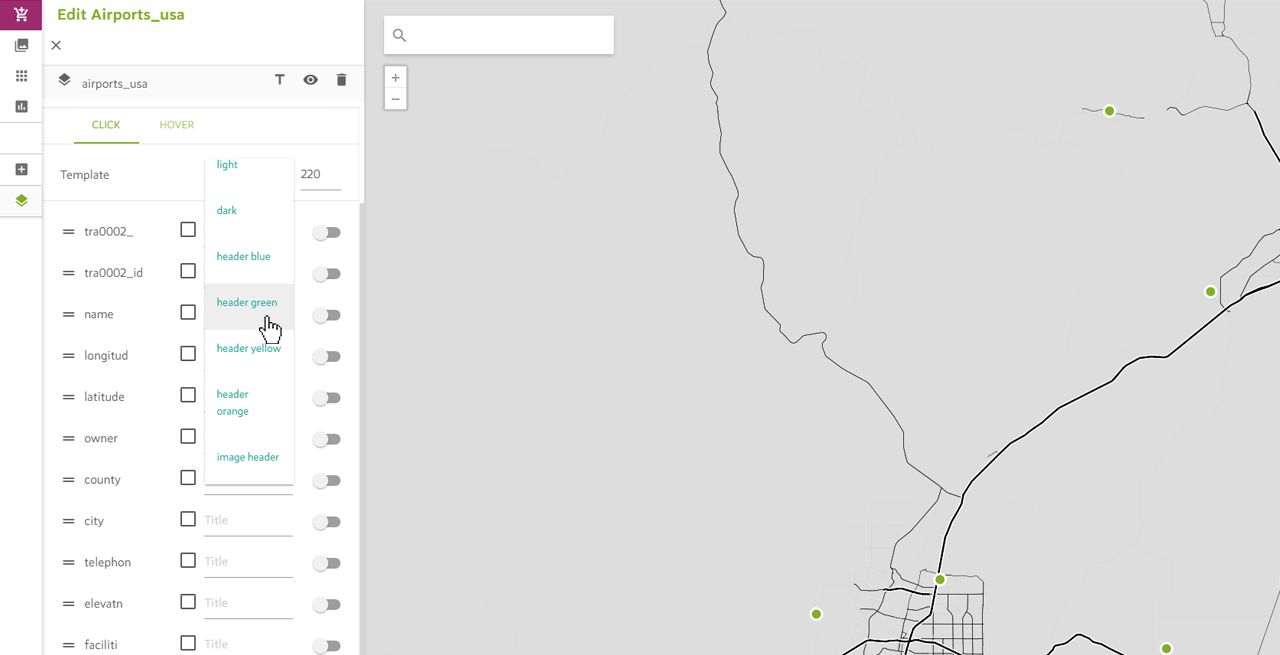Enable the toggle switch for telephon row
Screen dimensions: 1280x655
(326, 564)
